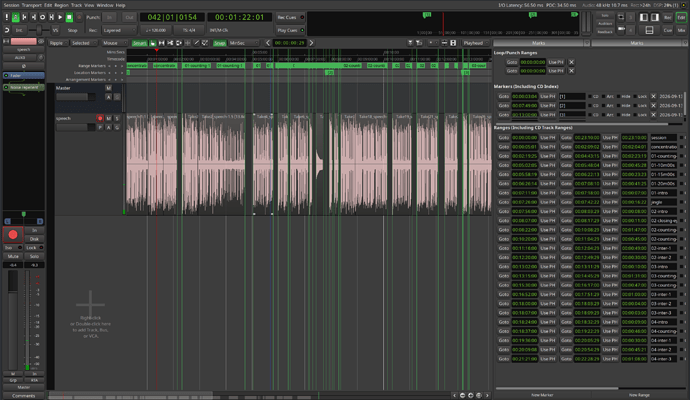Select the grab (hand) mouse tool

click(x=153, y=43)
